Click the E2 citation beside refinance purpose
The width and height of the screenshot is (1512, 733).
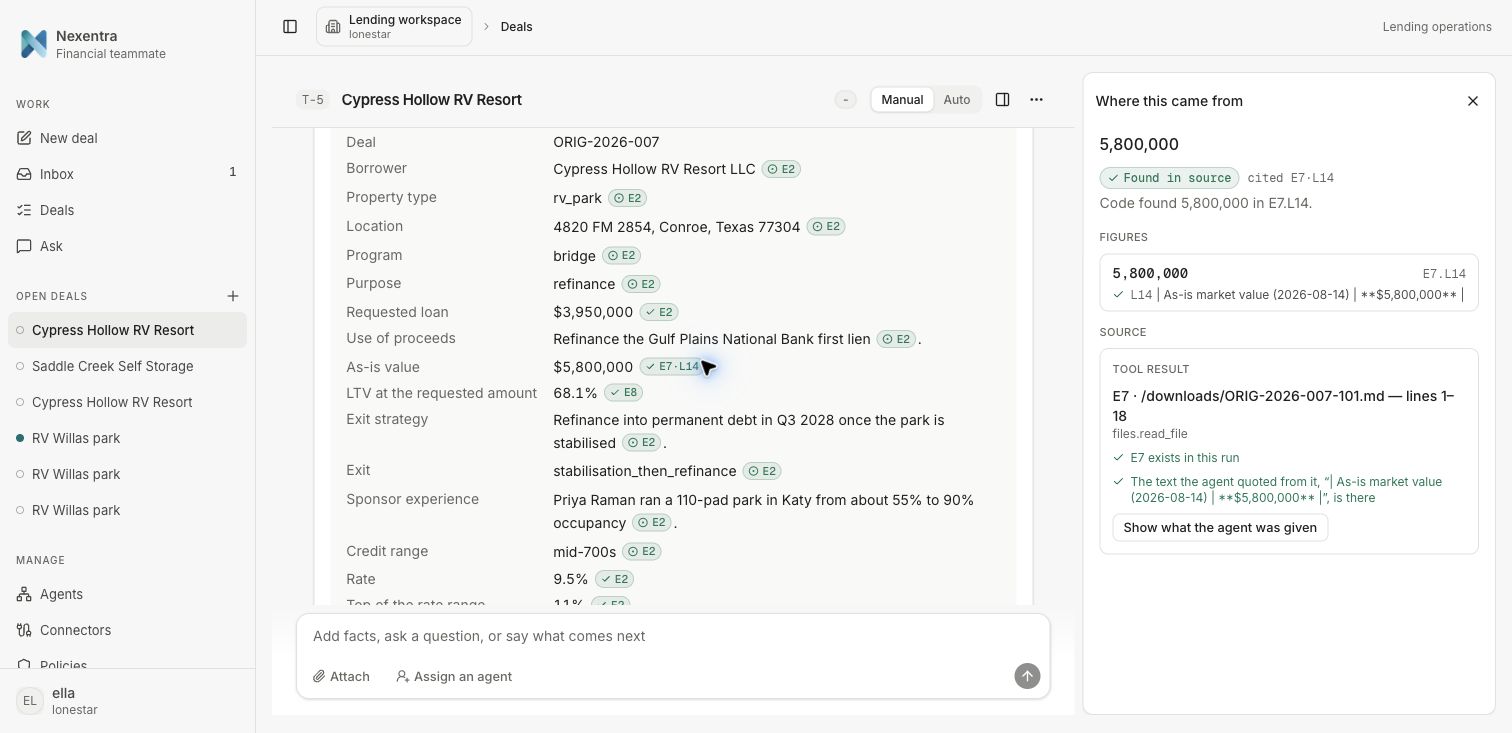pos(641,284)
